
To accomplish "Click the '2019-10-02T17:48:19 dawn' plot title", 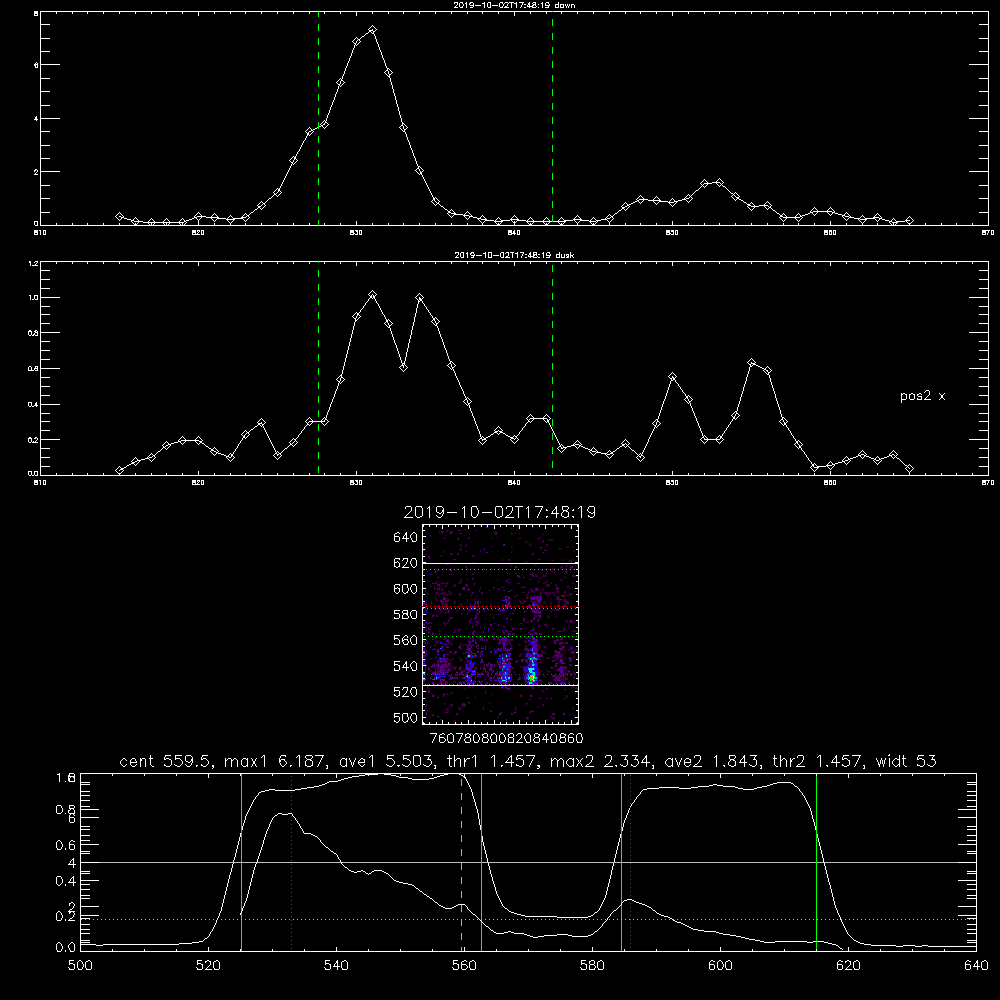I will tap(514, 5).
